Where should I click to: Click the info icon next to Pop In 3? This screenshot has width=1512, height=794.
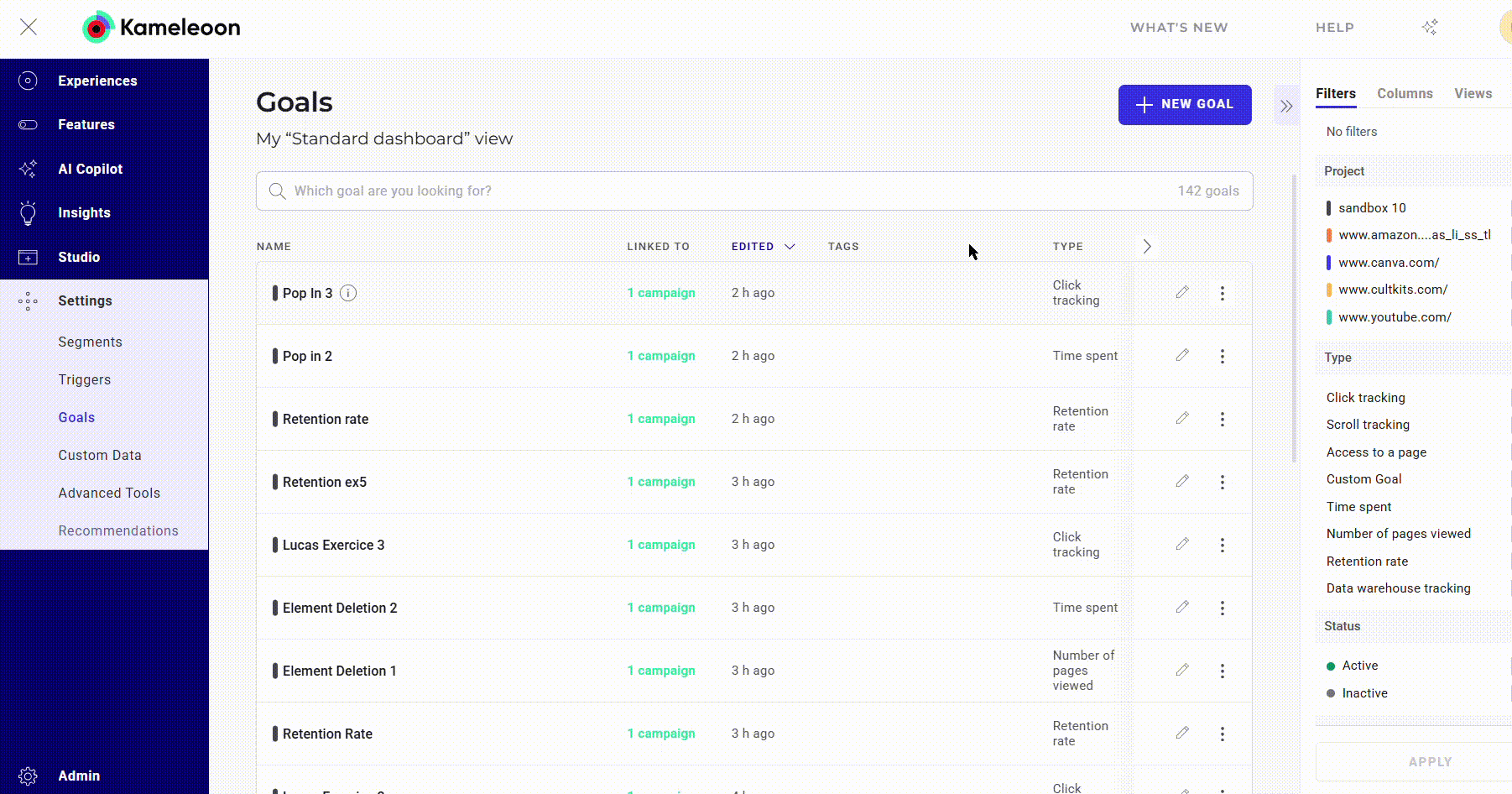pos(348,293)
